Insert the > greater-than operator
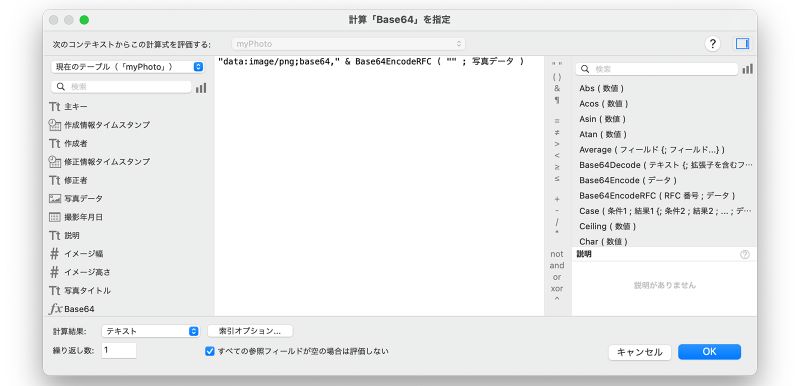 [x=557, y=144]
